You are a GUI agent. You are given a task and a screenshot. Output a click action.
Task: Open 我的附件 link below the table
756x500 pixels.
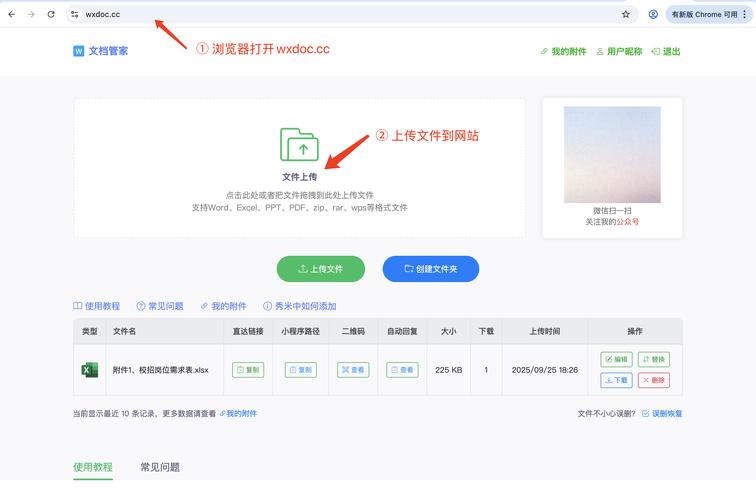239,413
